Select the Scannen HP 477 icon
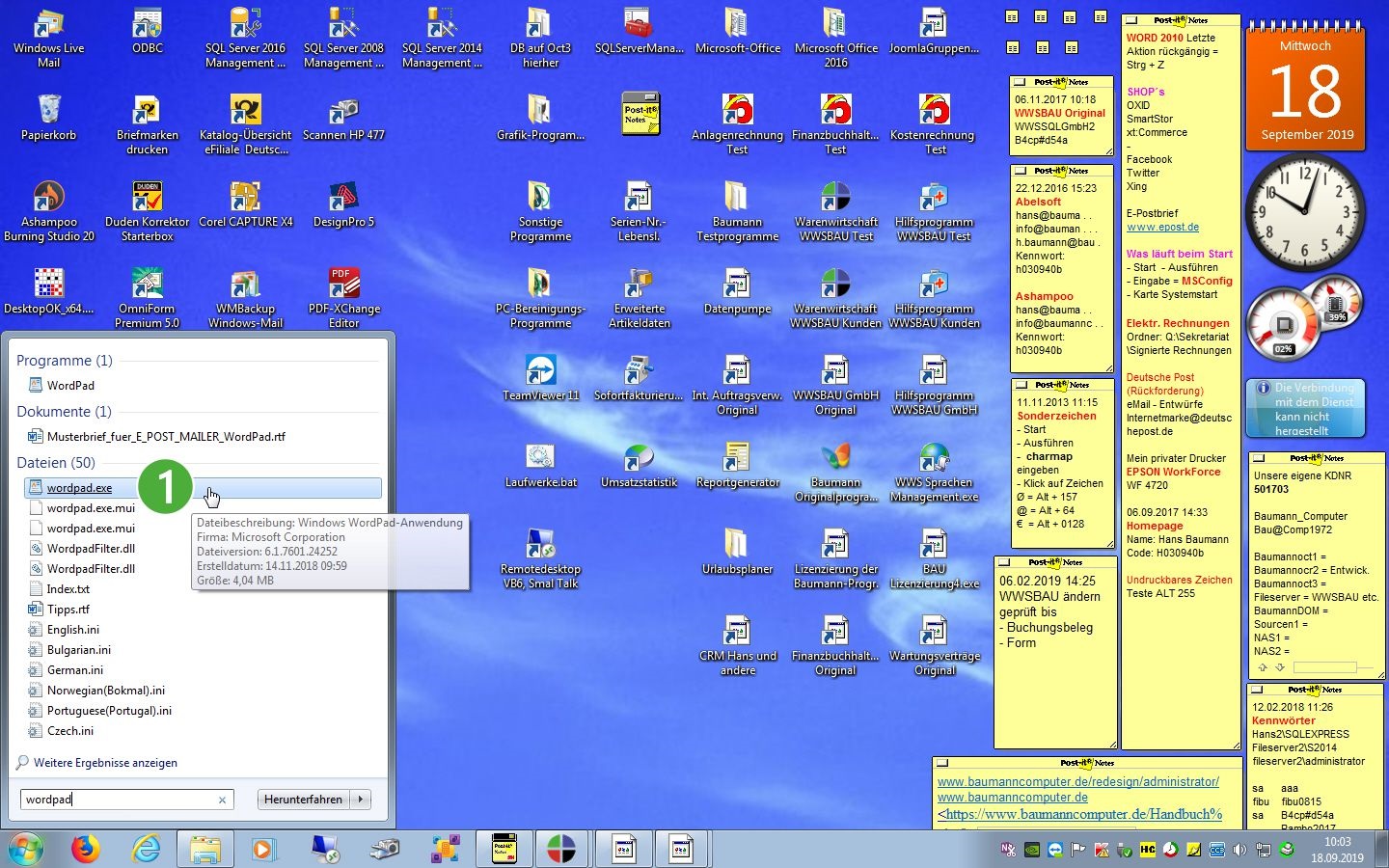This screenshot has height=868, width=1389. (343, 118)
